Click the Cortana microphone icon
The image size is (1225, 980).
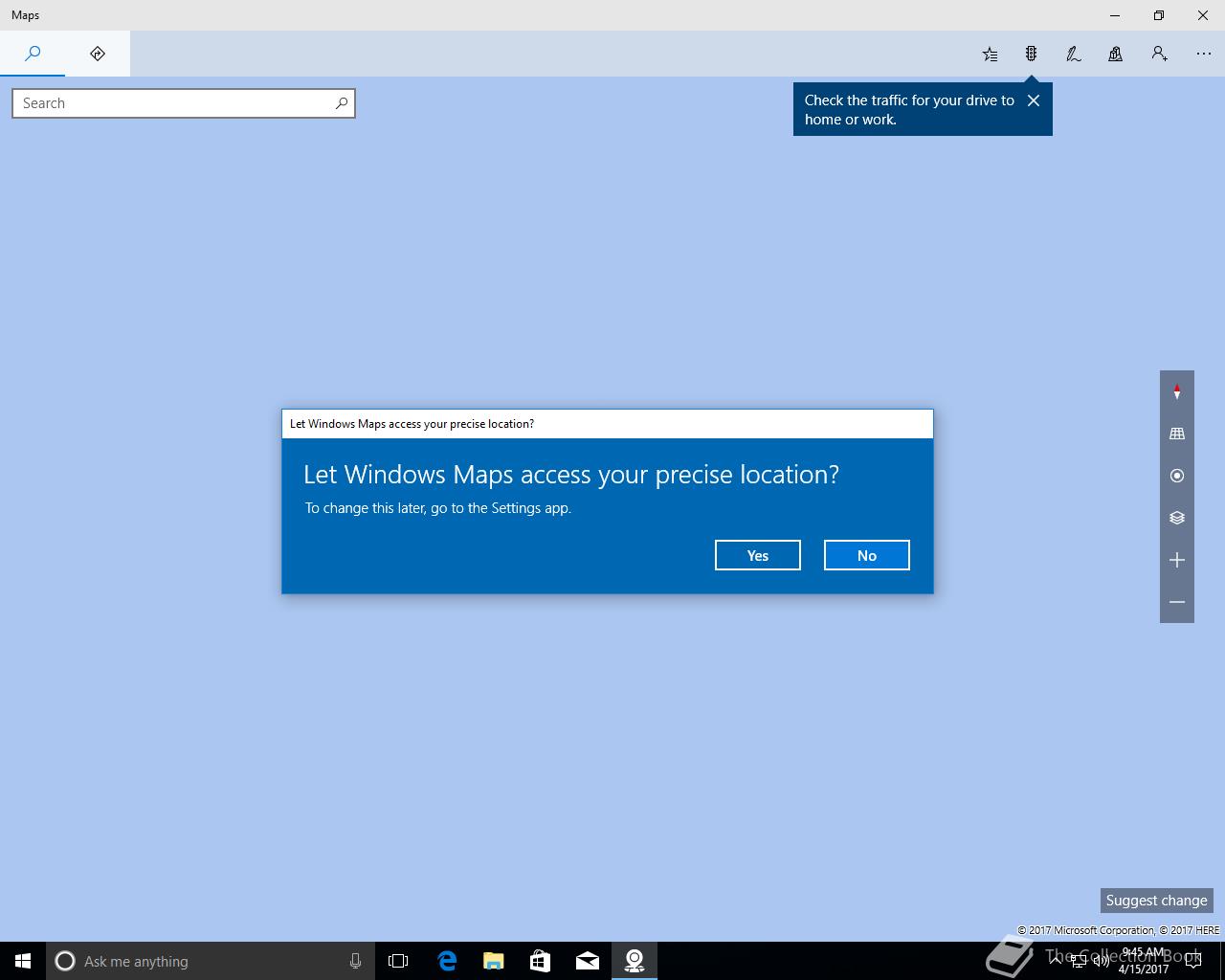click(355, 961)
